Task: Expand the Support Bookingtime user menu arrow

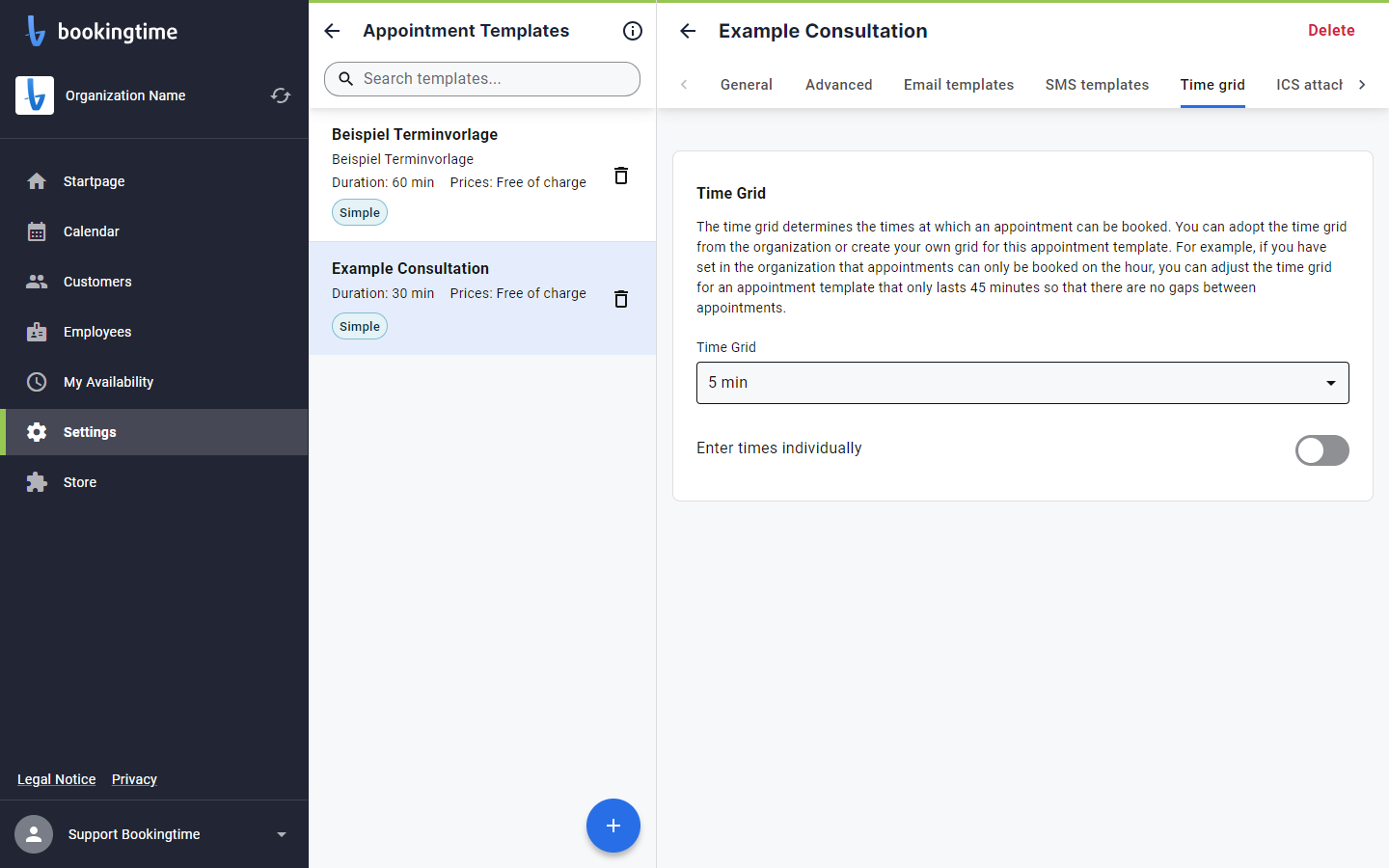Action: point(282,834)
